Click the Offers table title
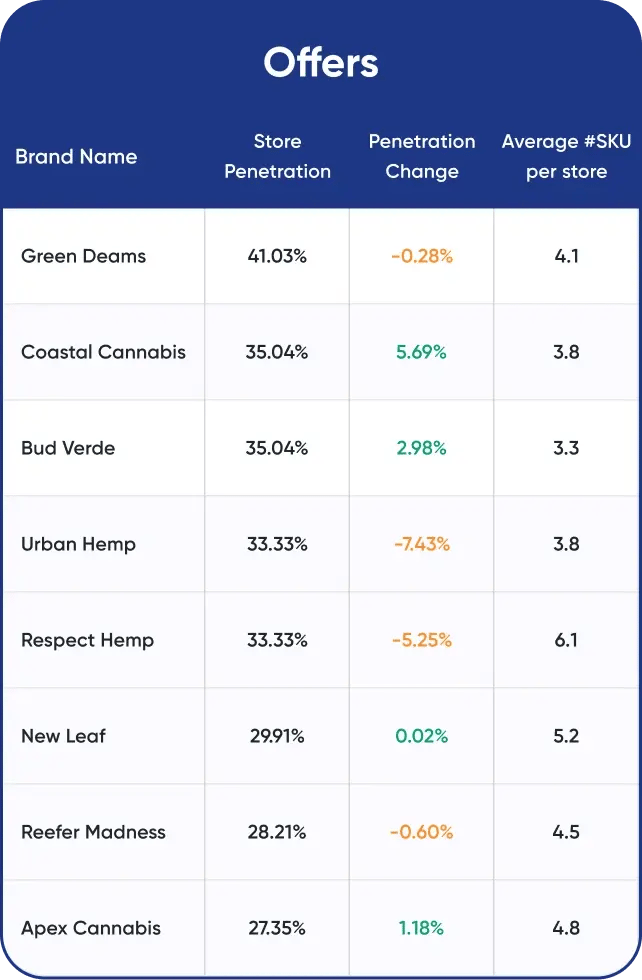This screenshot has width=642, height=980. pyautogui.click(x=321, y=63)
